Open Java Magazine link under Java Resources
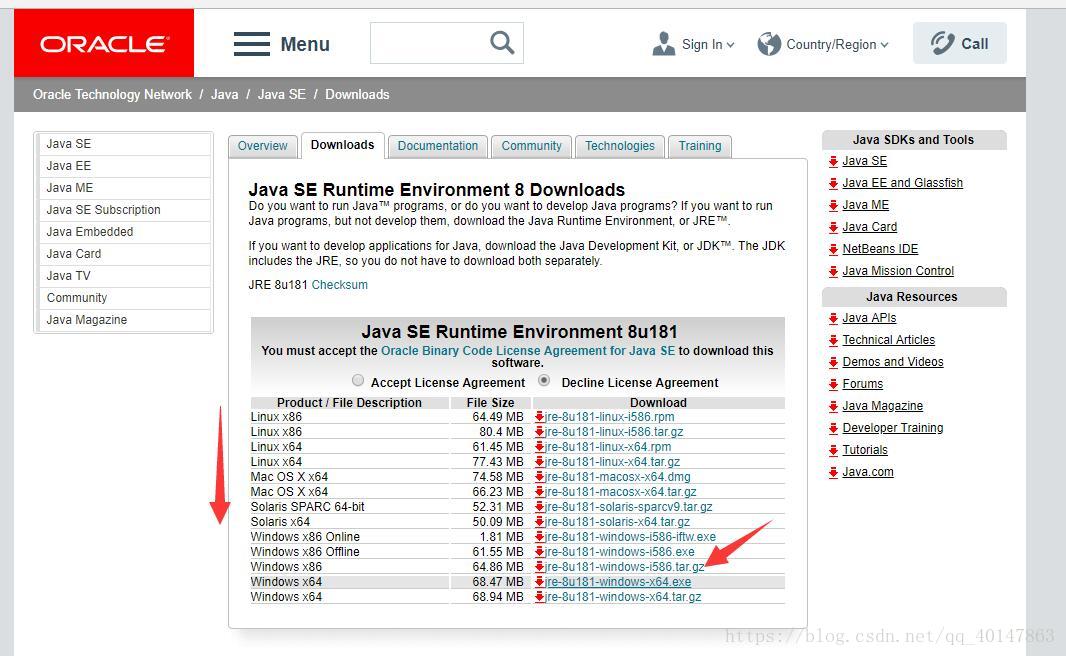 [882, 406]
